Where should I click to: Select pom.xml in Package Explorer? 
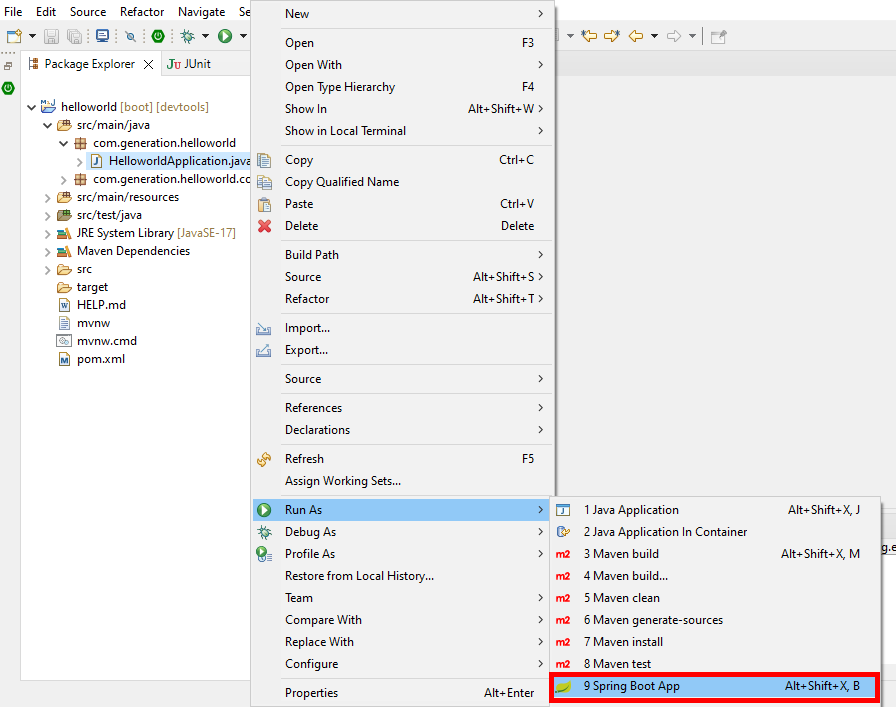pos(101,360)
